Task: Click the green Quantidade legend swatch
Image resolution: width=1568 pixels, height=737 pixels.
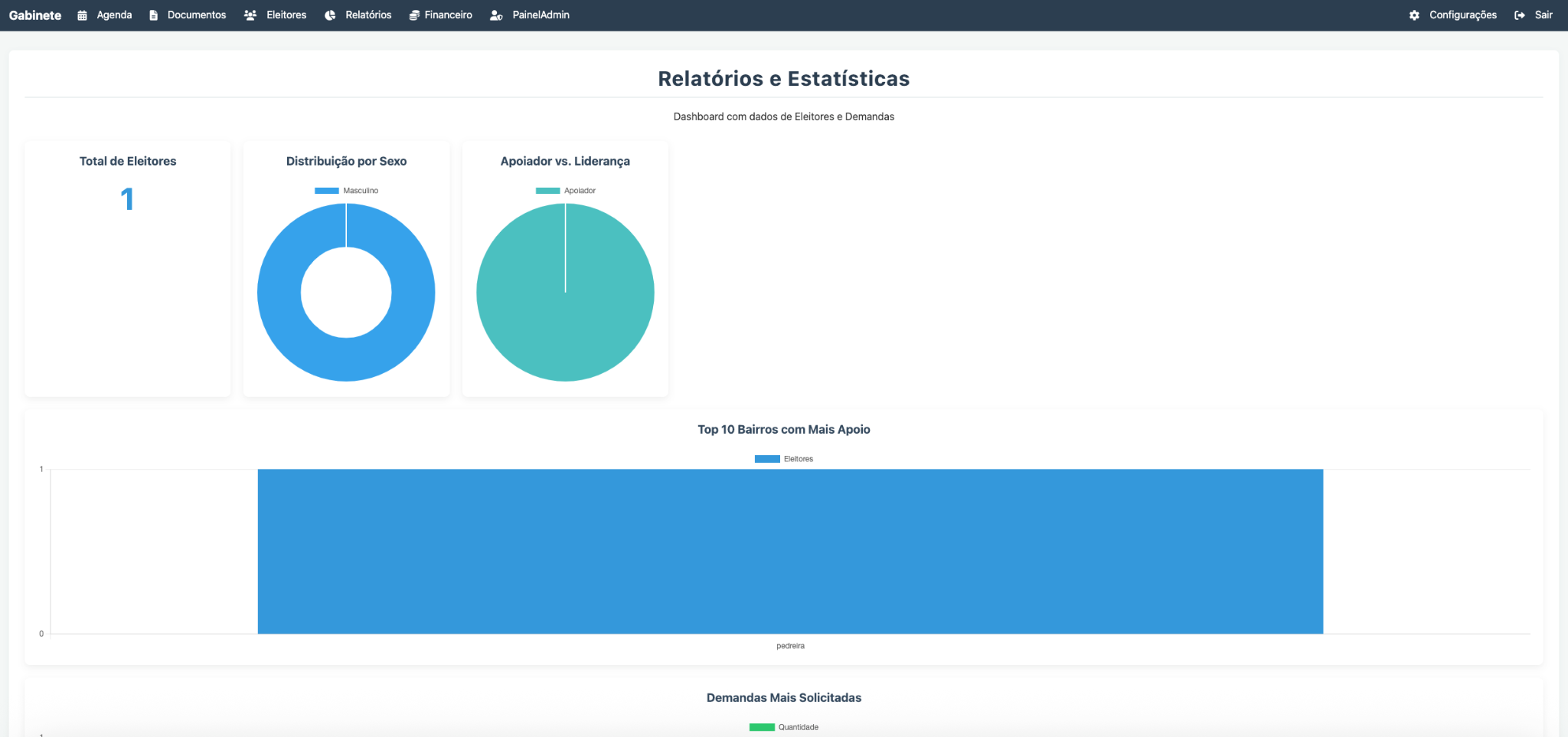Action: click(762, 727)
